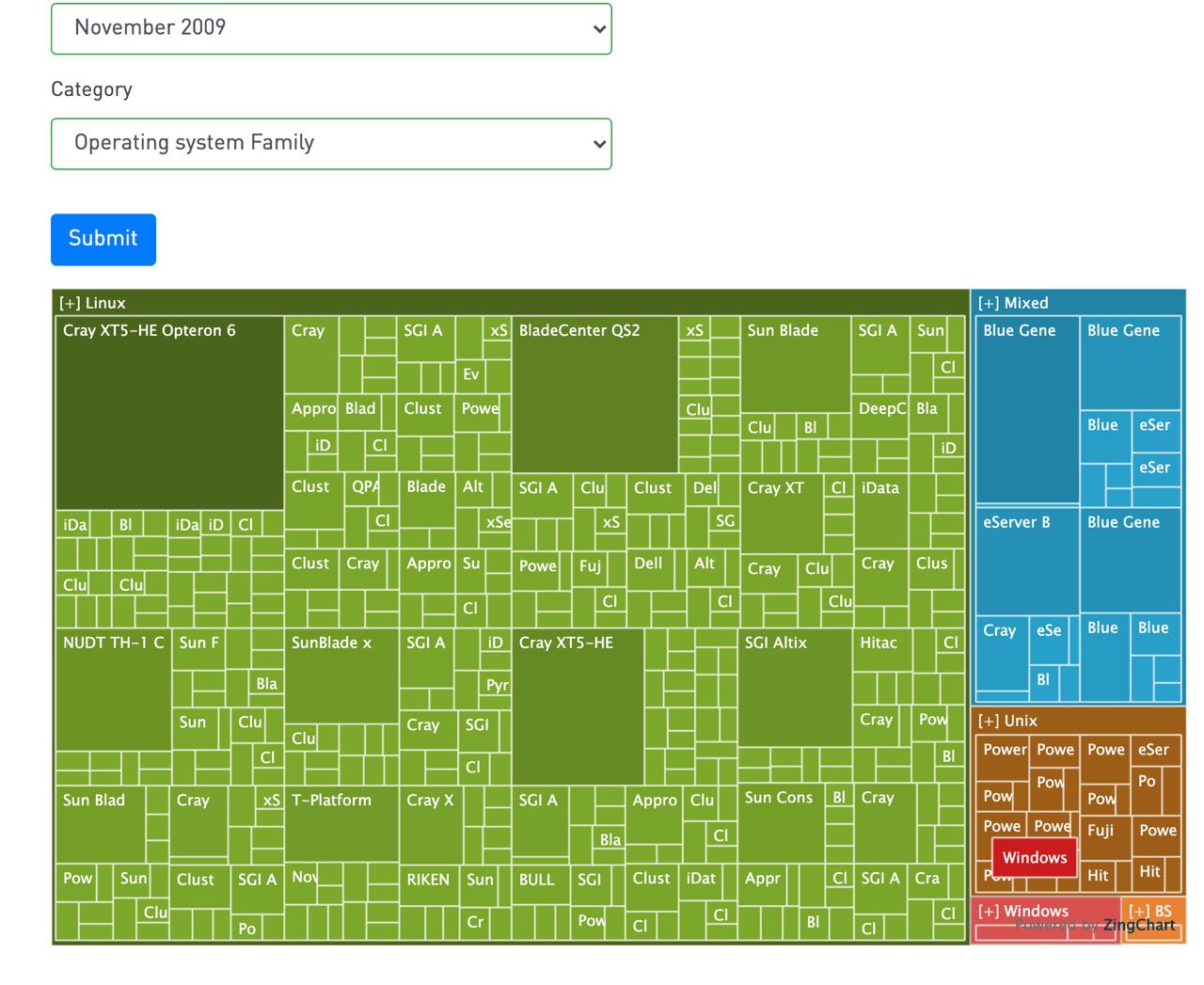Click the Power tile in Unix group
Viewport: 1204px width, 985px height.
tap(1003, 760)
